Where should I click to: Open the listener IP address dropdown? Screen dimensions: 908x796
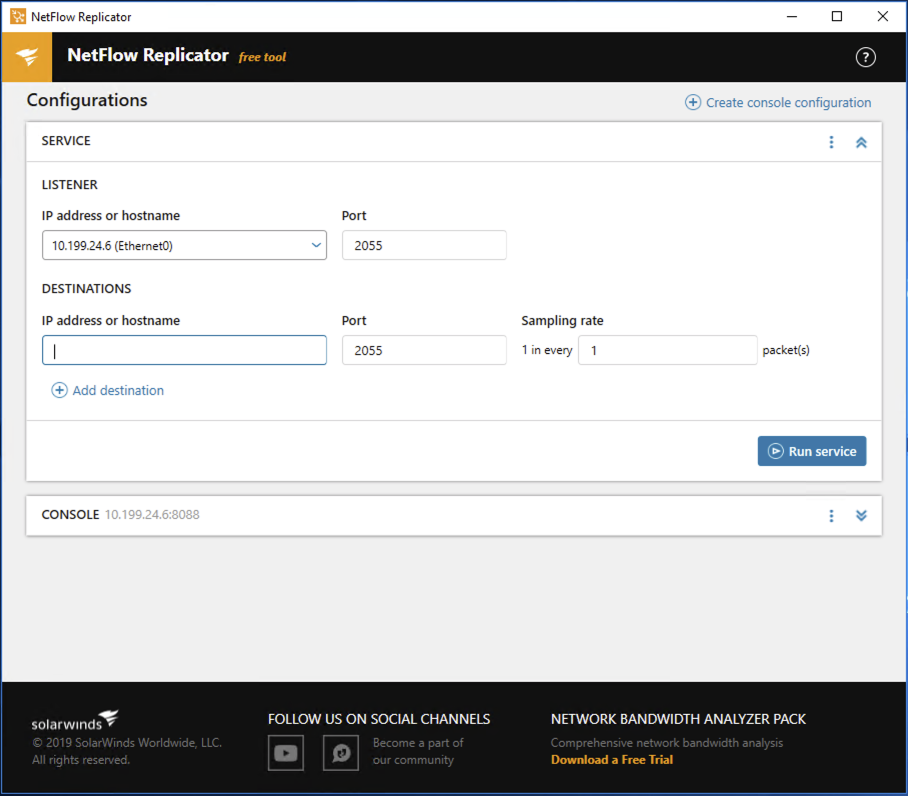click(x=184, y=245)
